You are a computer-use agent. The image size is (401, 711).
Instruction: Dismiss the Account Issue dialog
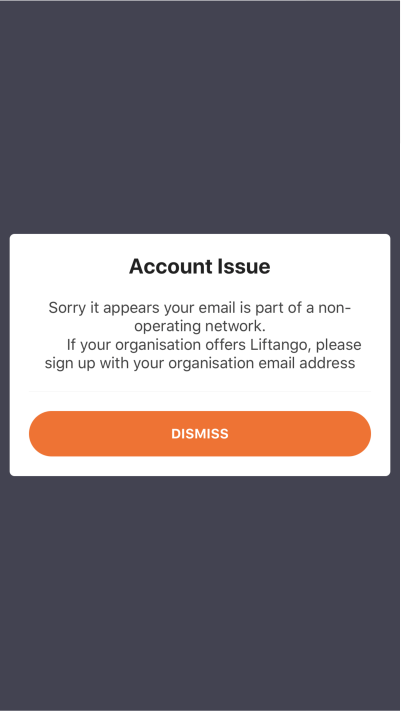pyautogui.click(x=200, y=433)
